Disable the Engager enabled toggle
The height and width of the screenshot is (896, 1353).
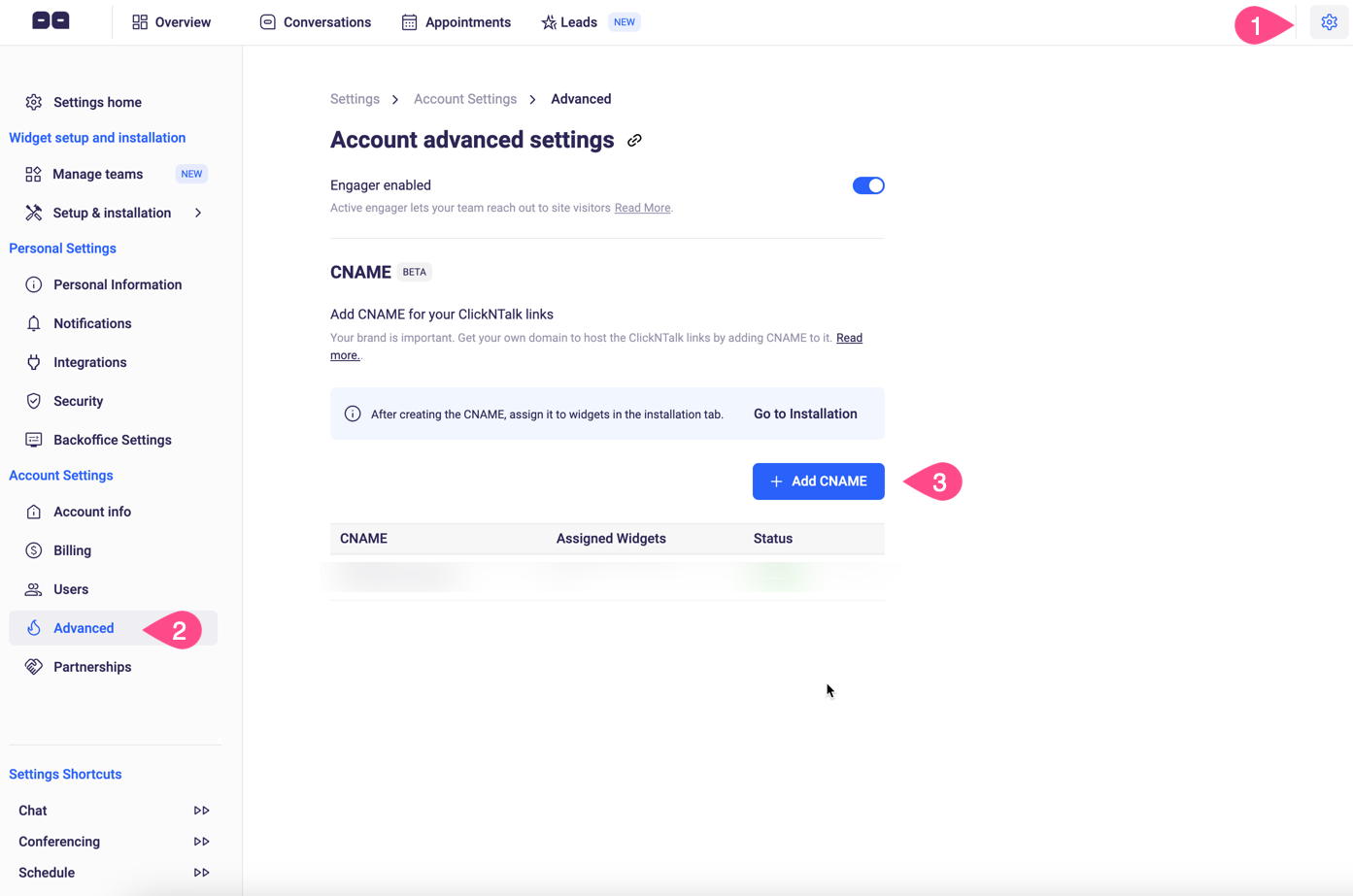tap(867, 184)
